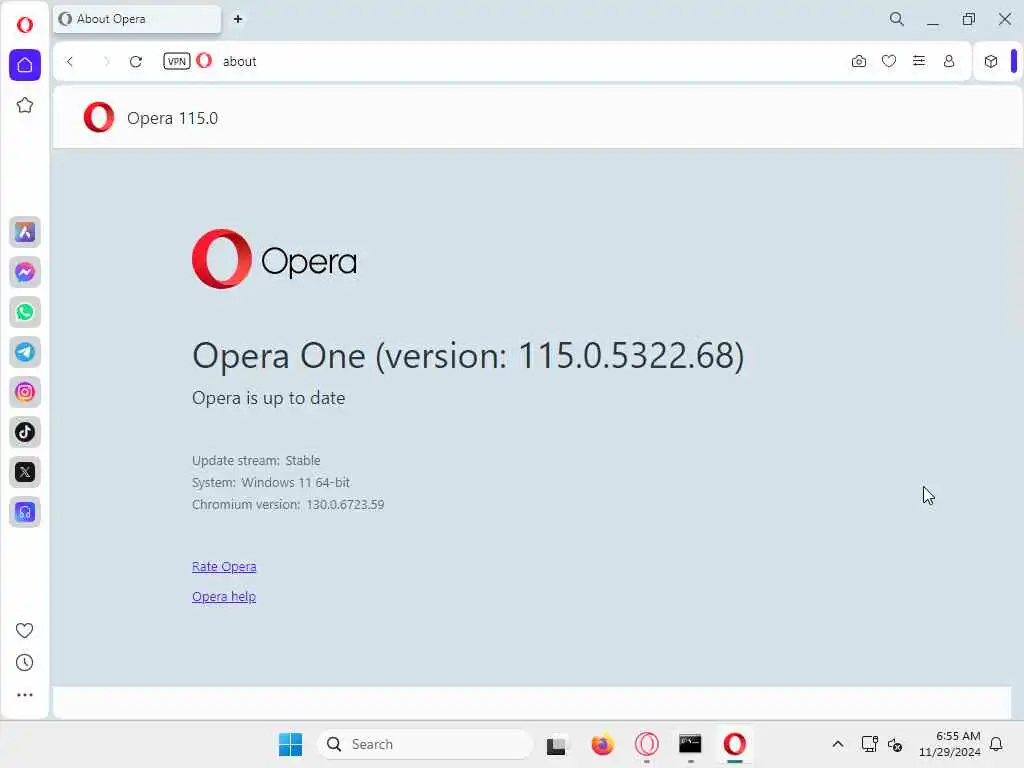Open the Start page home icon
Viewport: 1024px width, 768px height.
(25, 65)
